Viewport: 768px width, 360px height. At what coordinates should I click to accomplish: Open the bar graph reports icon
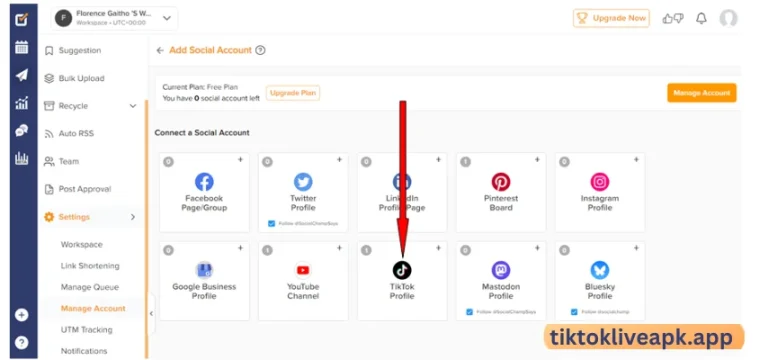(22, 158)
